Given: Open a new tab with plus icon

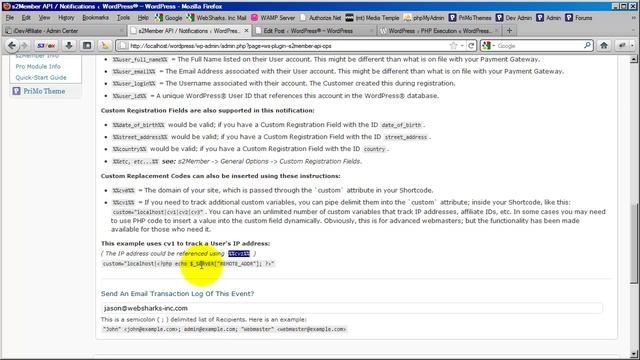Looking at the screenshot, I should 509,31.
